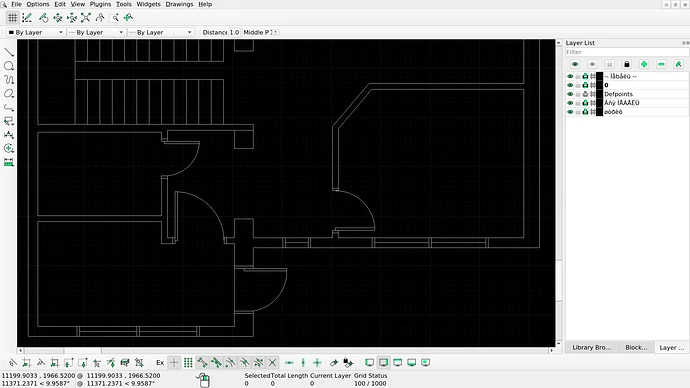Open the line width By Layer dropdown
This screenshot has width=690, height=388.
96,33
